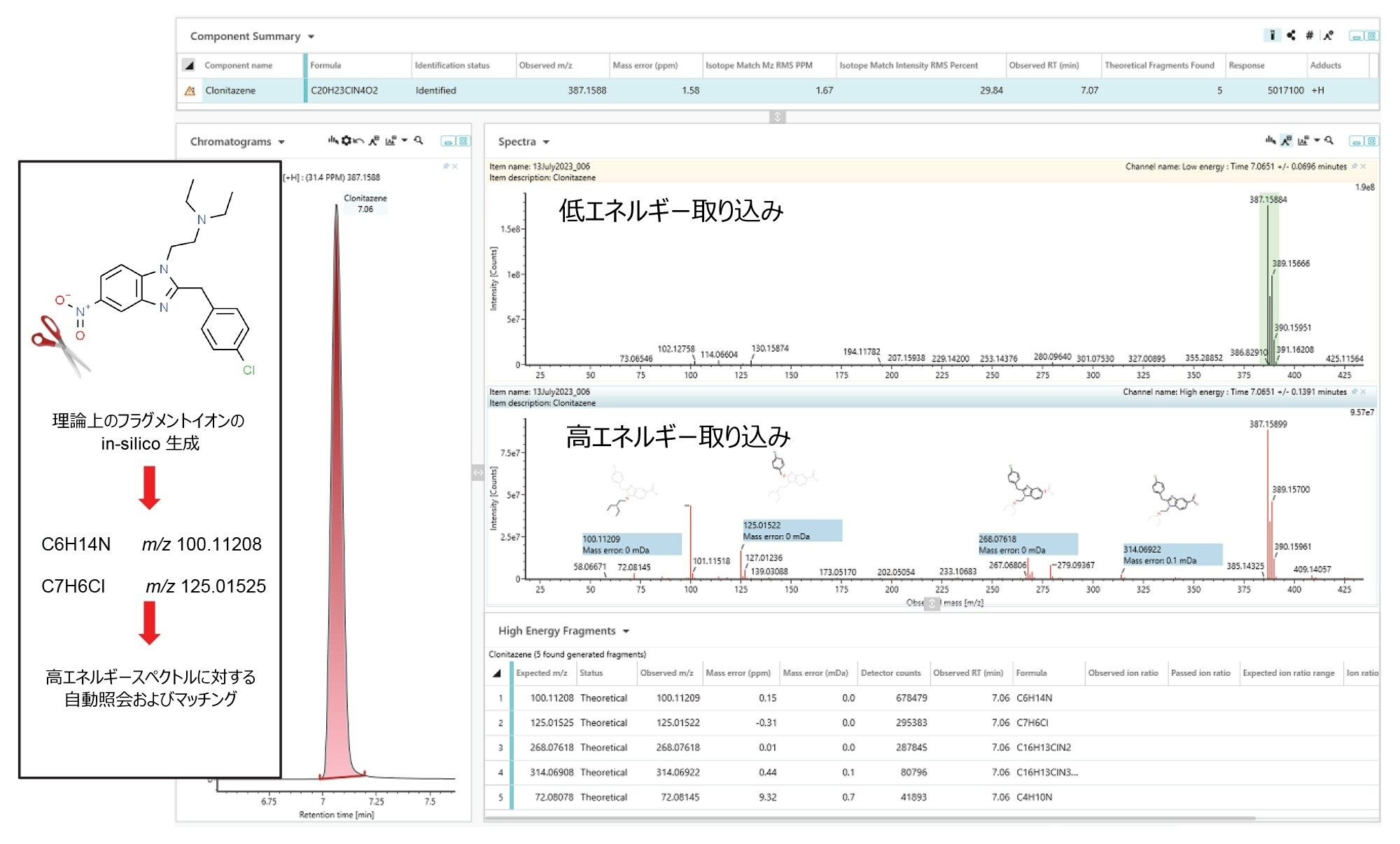Minimize the Component Summary panel

[1356, 36]
